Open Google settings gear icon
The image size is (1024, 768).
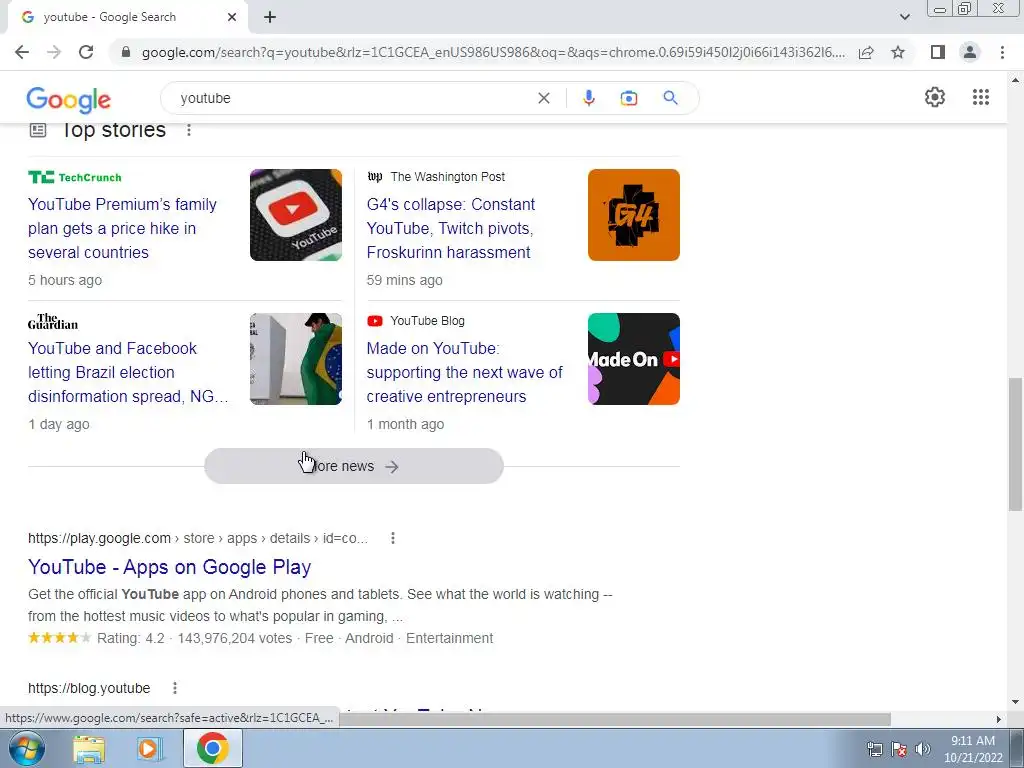click(x=935, y=97)
